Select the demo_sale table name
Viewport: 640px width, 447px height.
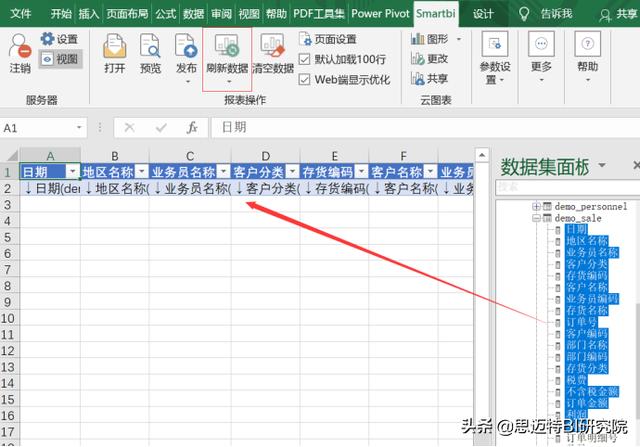[578, 218]
